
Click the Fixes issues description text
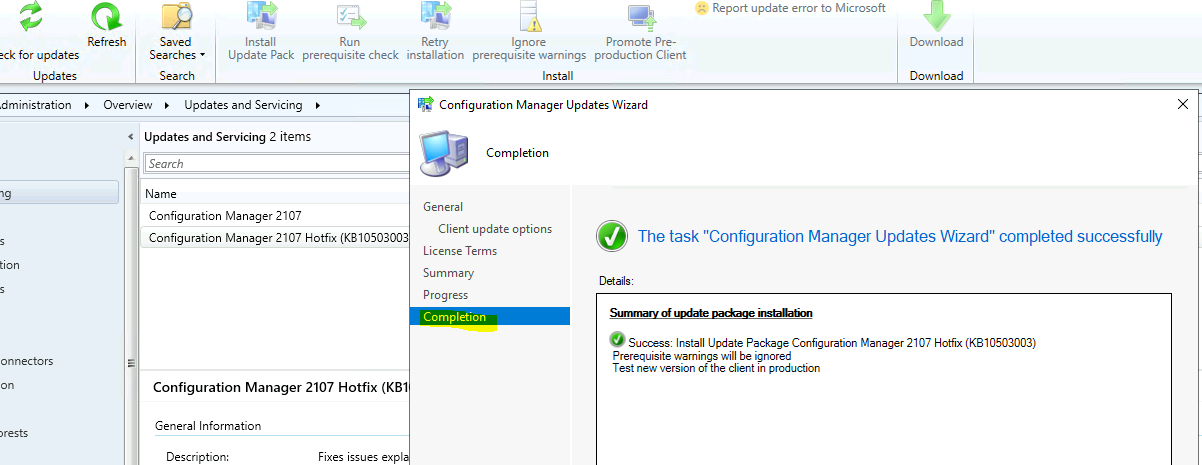tap(363, 457)
